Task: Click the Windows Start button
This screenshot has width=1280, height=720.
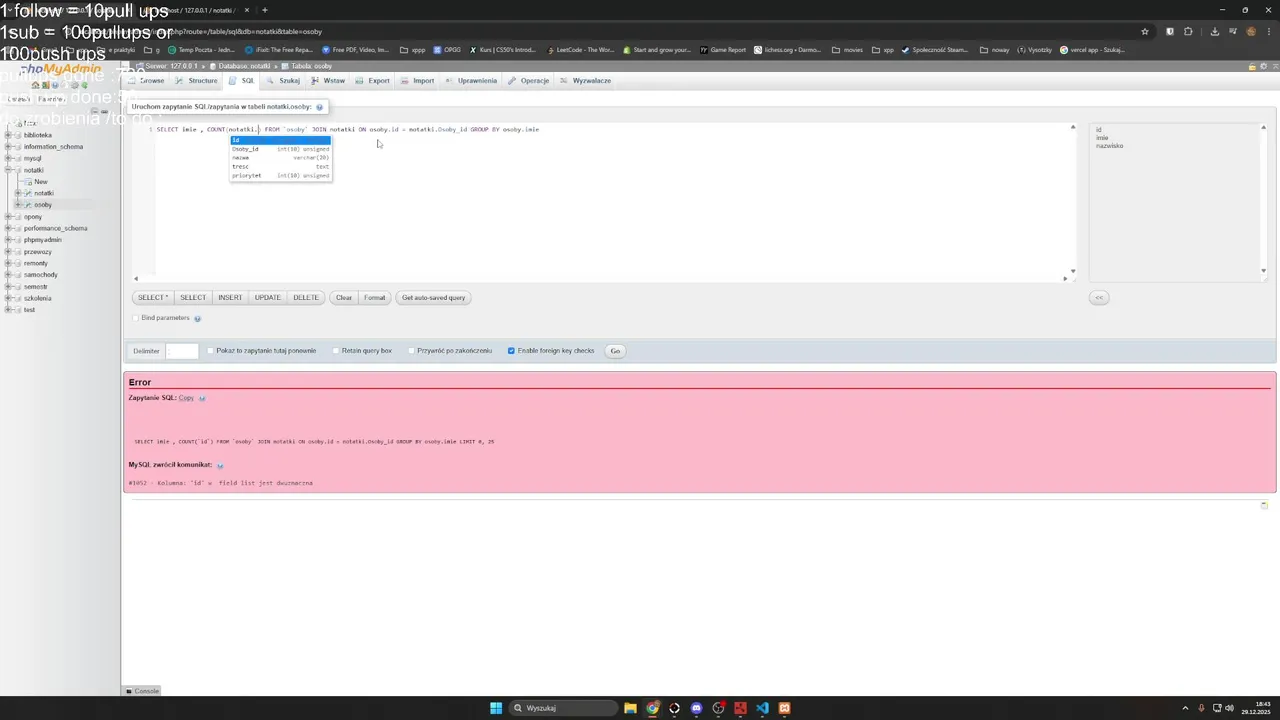Action: (496, 708)
